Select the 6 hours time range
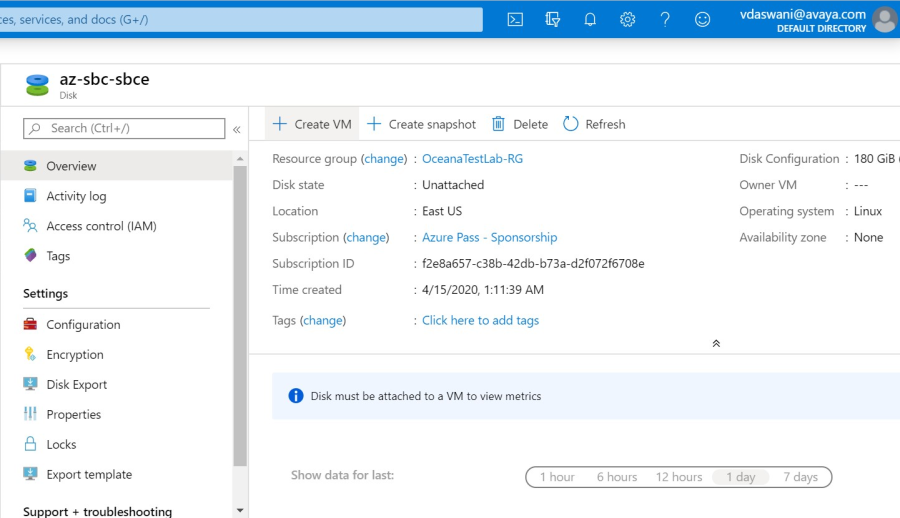 pyautogui.click(x=616, y=477)
